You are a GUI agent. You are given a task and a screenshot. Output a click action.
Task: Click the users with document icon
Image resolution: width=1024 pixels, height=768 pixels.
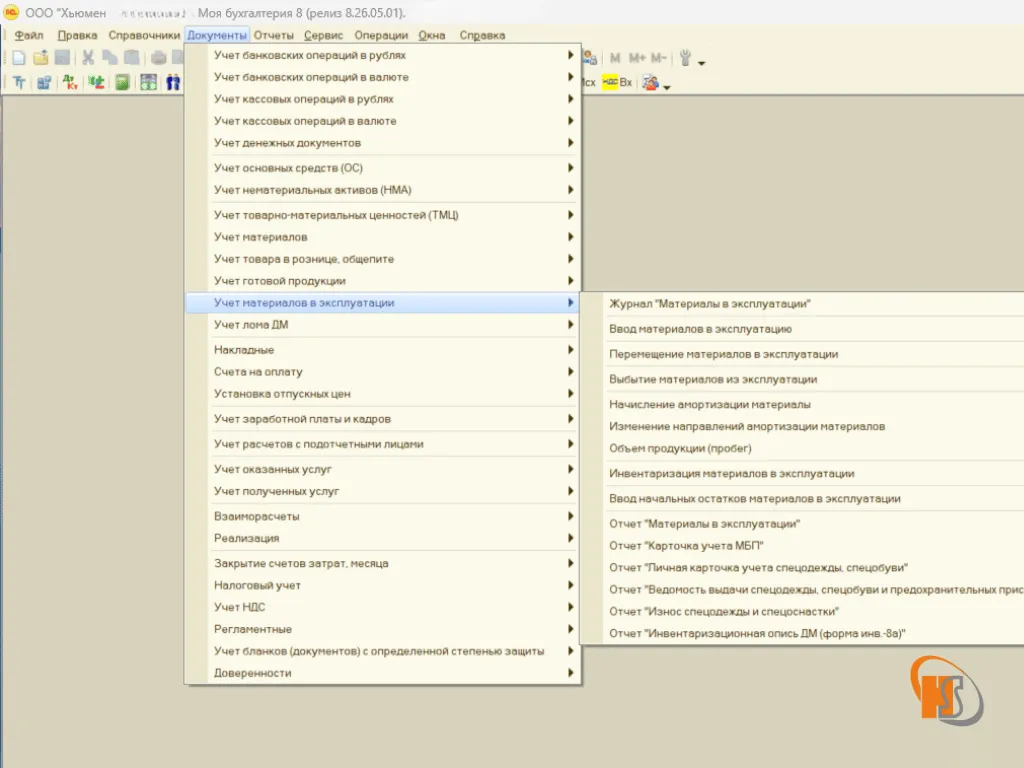pos(650,82)
